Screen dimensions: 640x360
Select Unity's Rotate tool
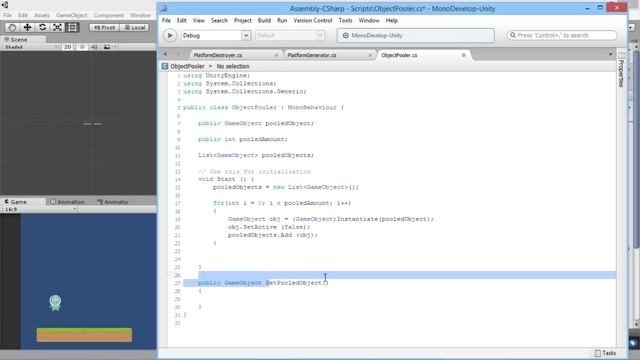(x=42, y=27)
